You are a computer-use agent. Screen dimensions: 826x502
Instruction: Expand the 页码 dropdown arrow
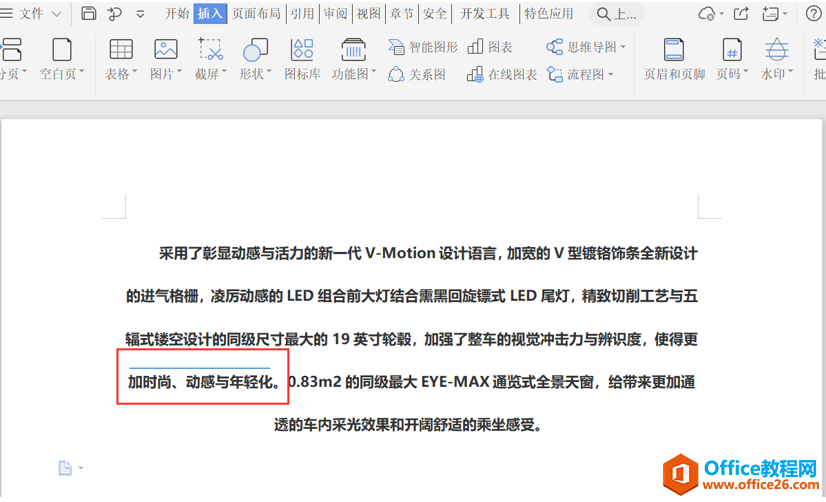[x=745, y=71]
